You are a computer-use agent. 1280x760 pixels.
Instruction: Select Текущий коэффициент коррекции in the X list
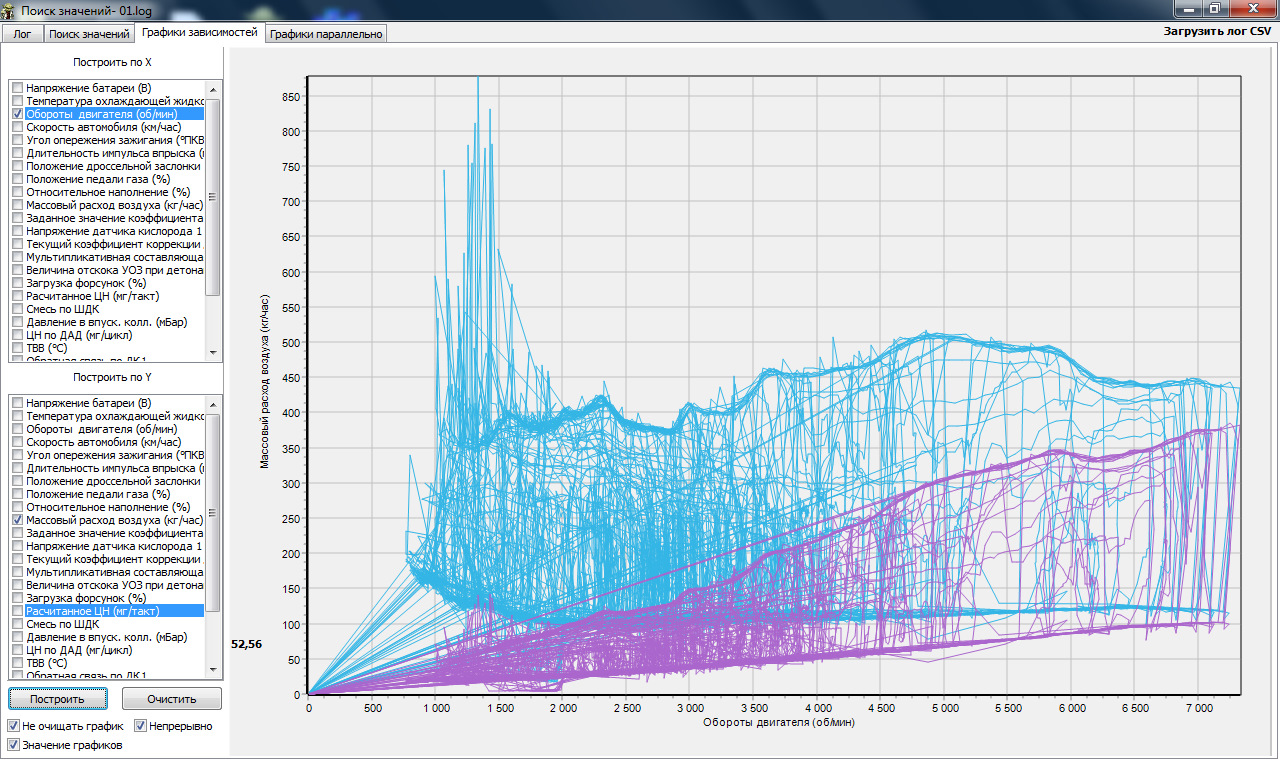(114, 244)
